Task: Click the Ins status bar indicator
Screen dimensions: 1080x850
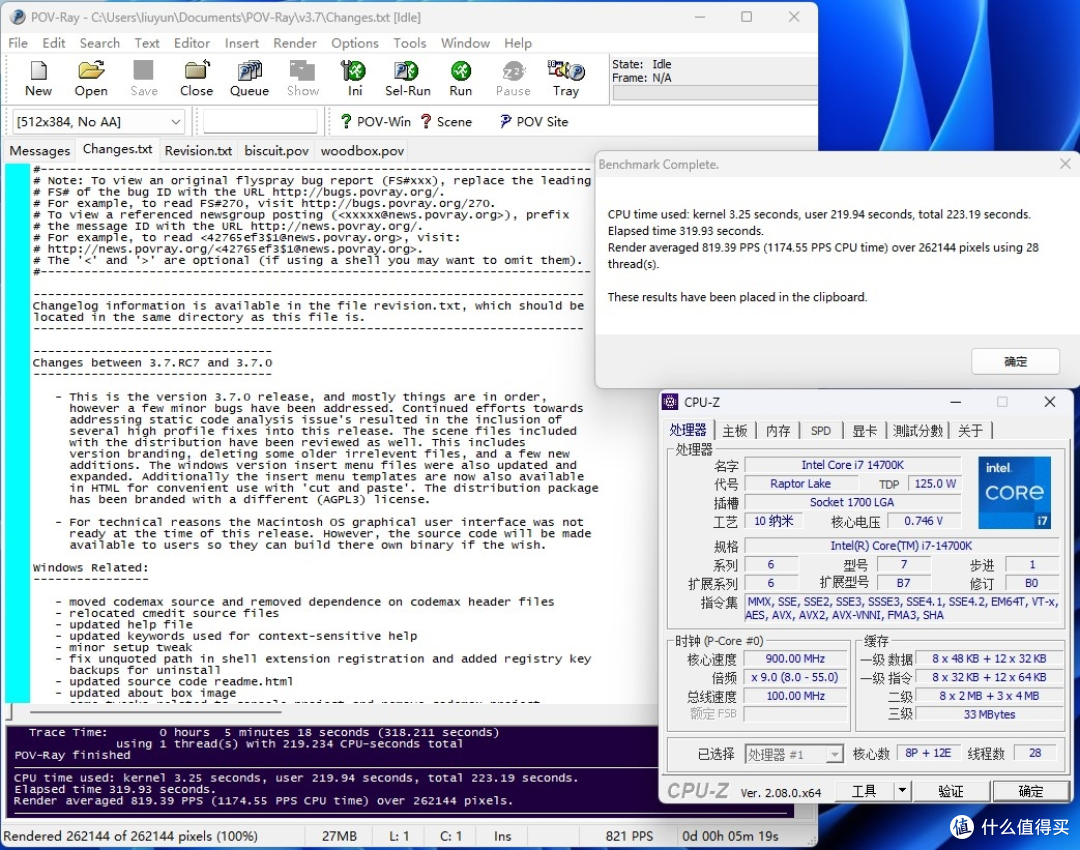Action: click(502, 836)
